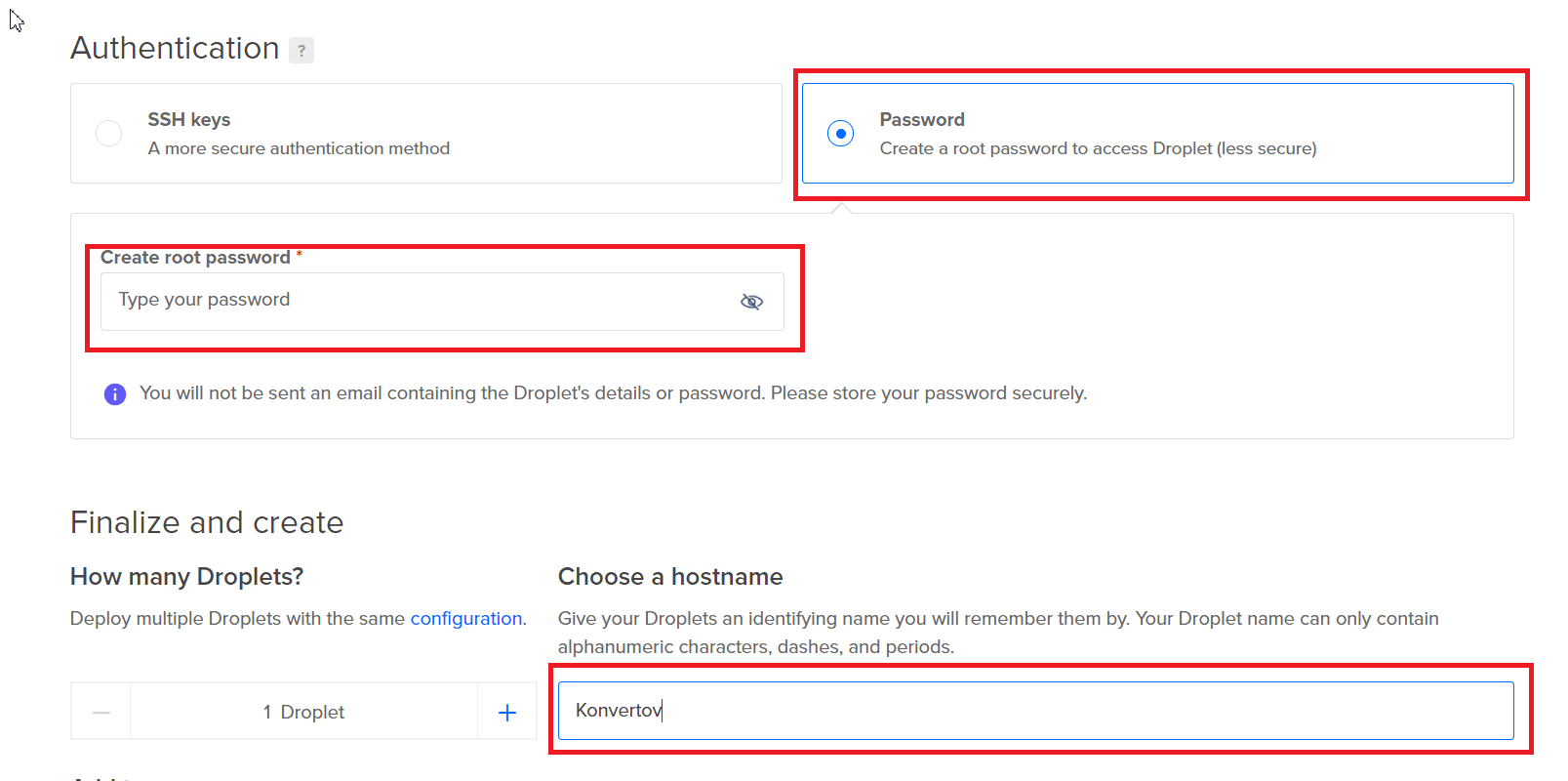Toggle password visibility eye icon
1568x781 pixels.
coord(751,302)
